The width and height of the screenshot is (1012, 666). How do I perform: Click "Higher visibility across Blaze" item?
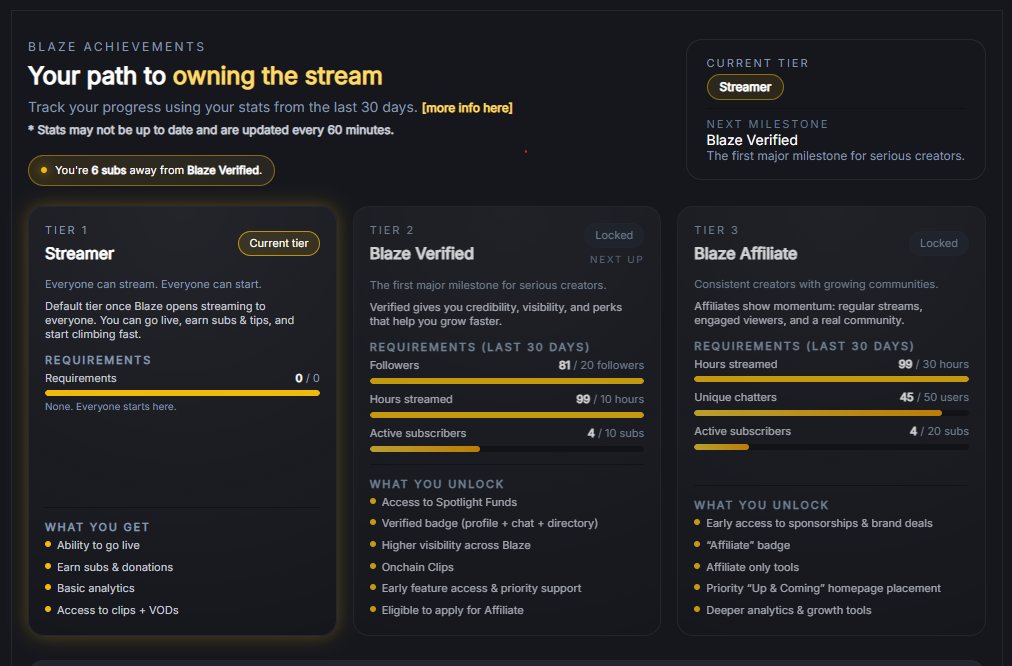coord(456,545)
